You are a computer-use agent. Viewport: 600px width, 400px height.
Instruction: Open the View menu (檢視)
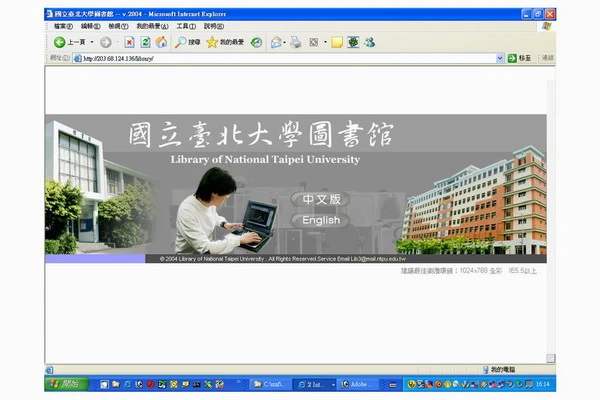point(118,26)
